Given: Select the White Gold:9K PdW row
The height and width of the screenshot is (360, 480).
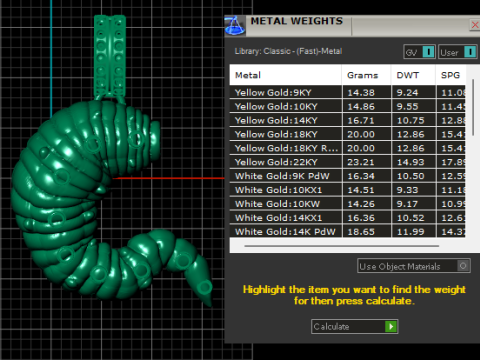Looking at the screenshot, I should coord(348,176).
